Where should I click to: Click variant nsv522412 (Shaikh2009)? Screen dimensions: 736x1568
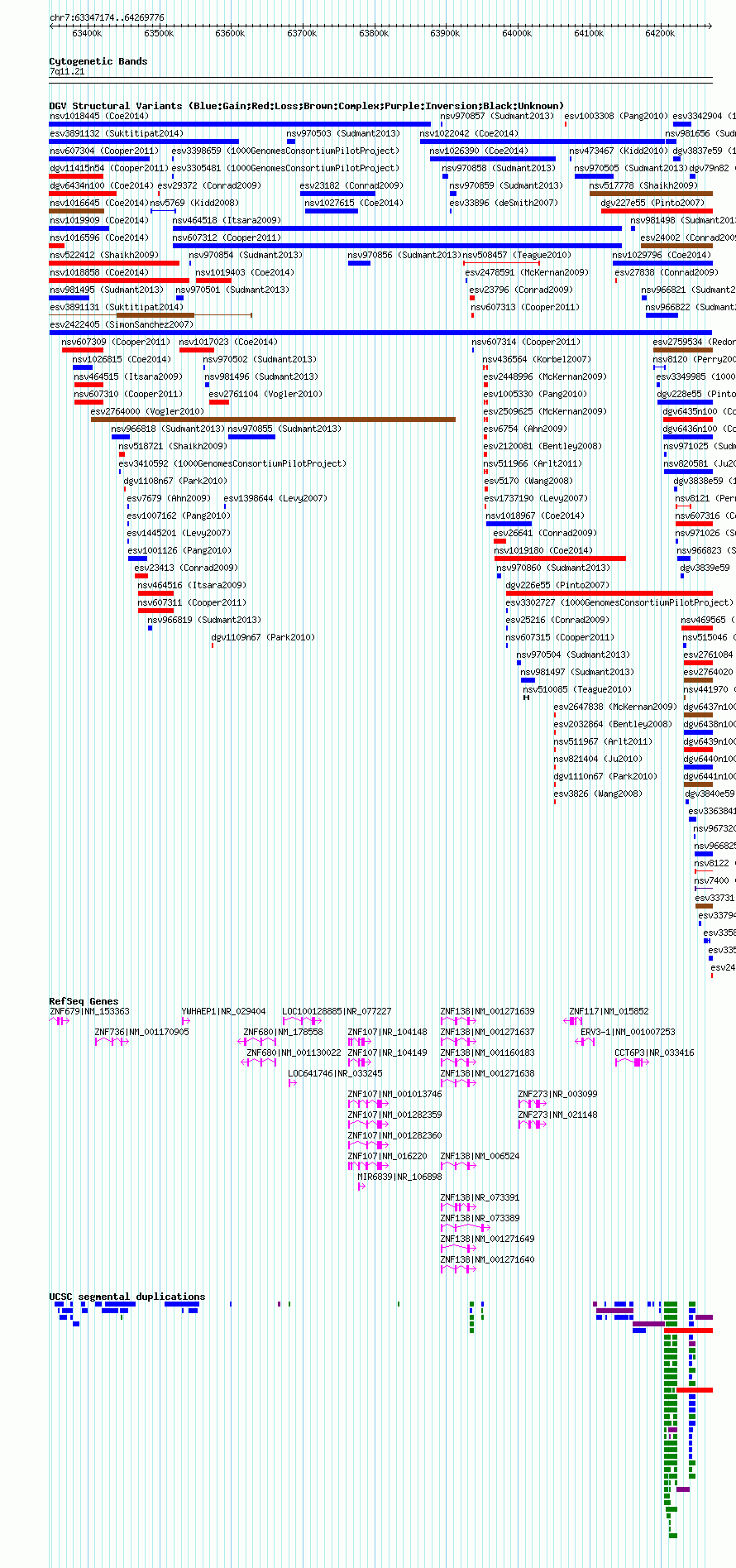103,255
